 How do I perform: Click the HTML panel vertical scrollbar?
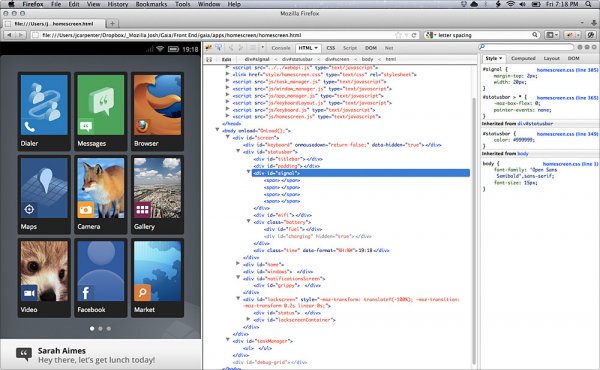[x=474, y=230]
